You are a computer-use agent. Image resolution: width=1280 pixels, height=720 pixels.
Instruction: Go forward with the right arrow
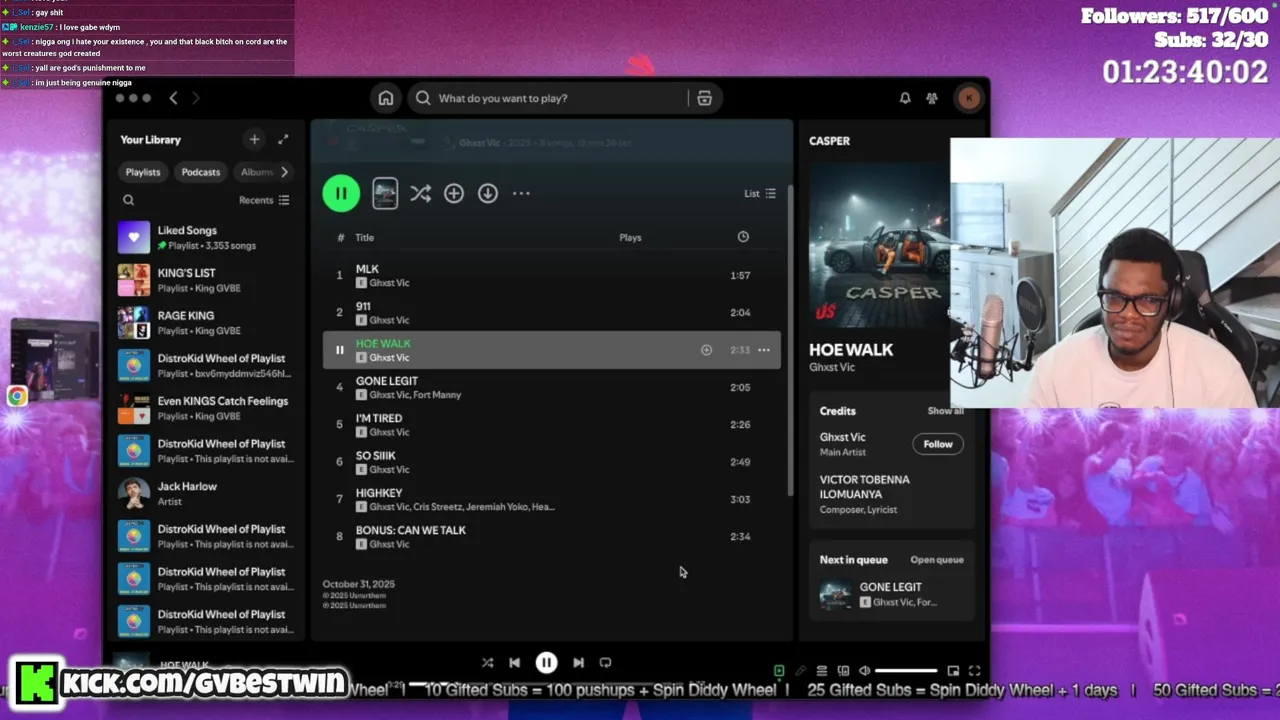pos(196,98)
